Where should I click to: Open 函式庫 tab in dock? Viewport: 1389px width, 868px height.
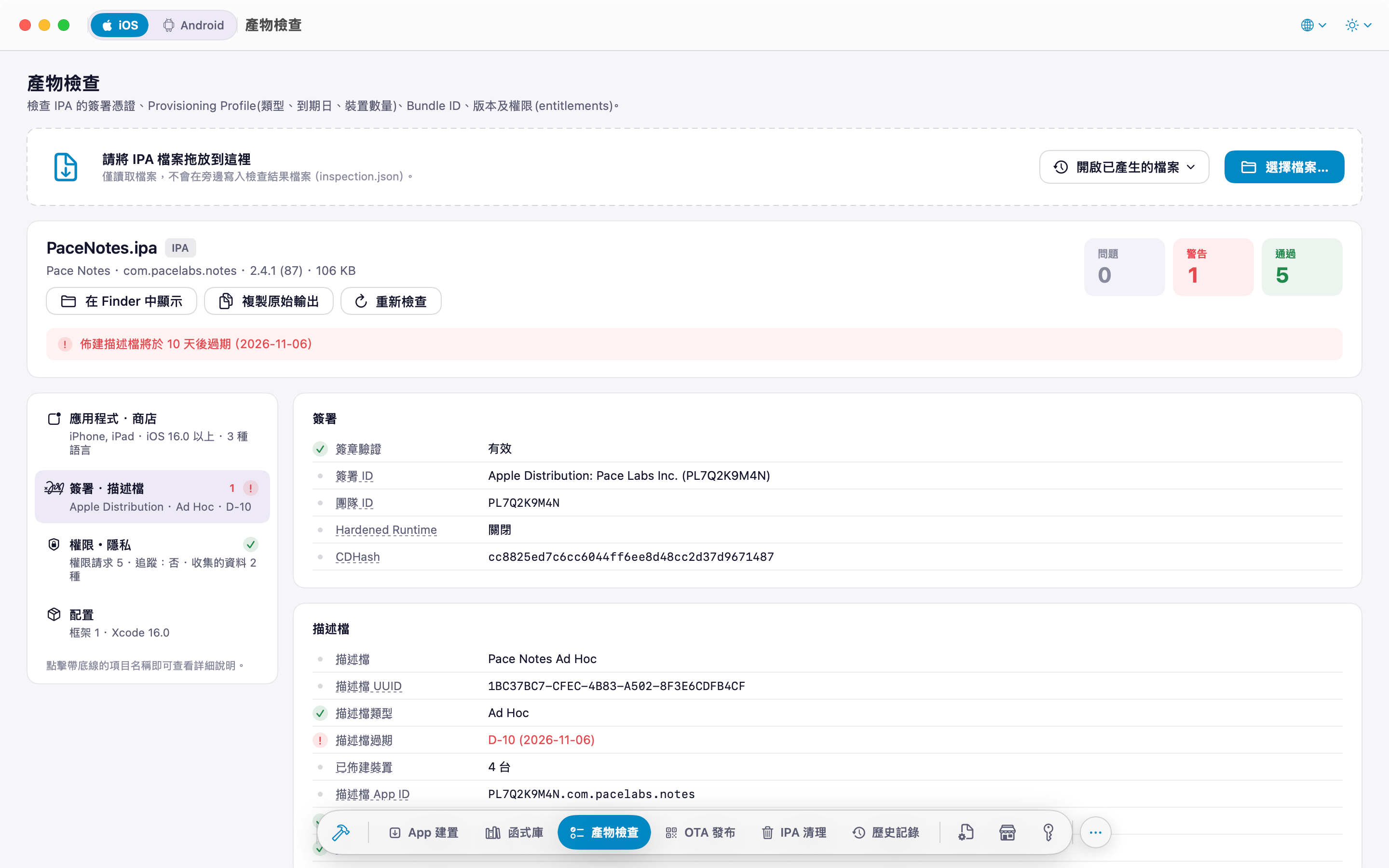(514, 832)
